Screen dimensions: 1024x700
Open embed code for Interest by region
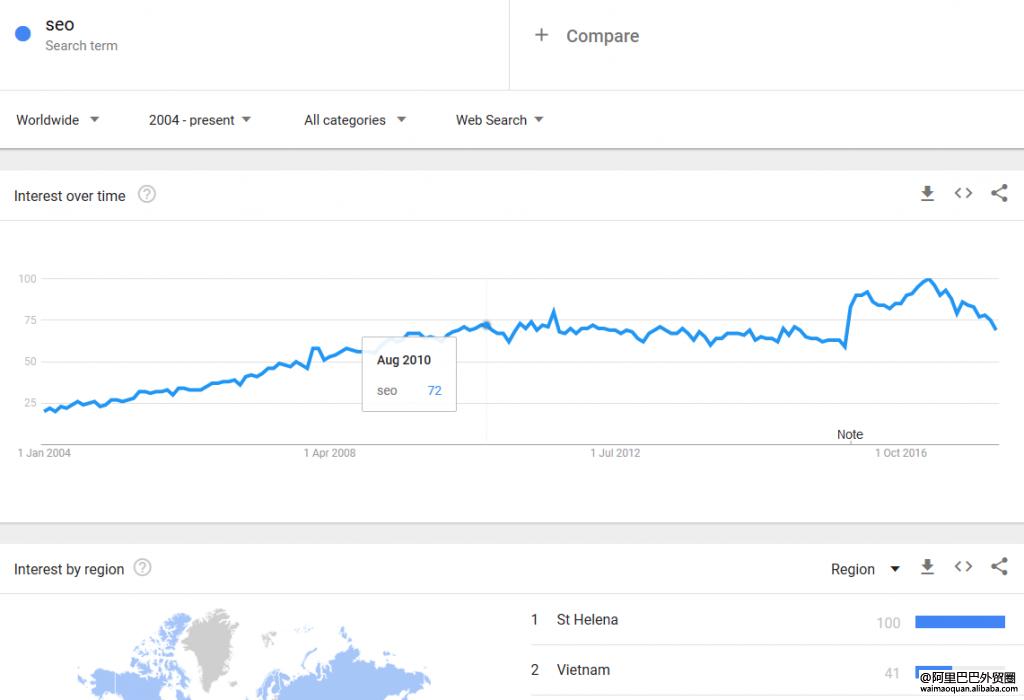click(x=963, y=568)
